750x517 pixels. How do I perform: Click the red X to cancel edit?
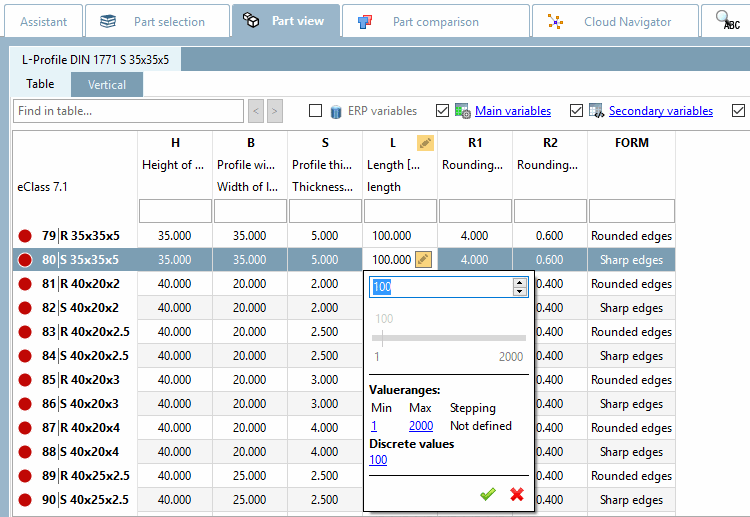[516, 494]
